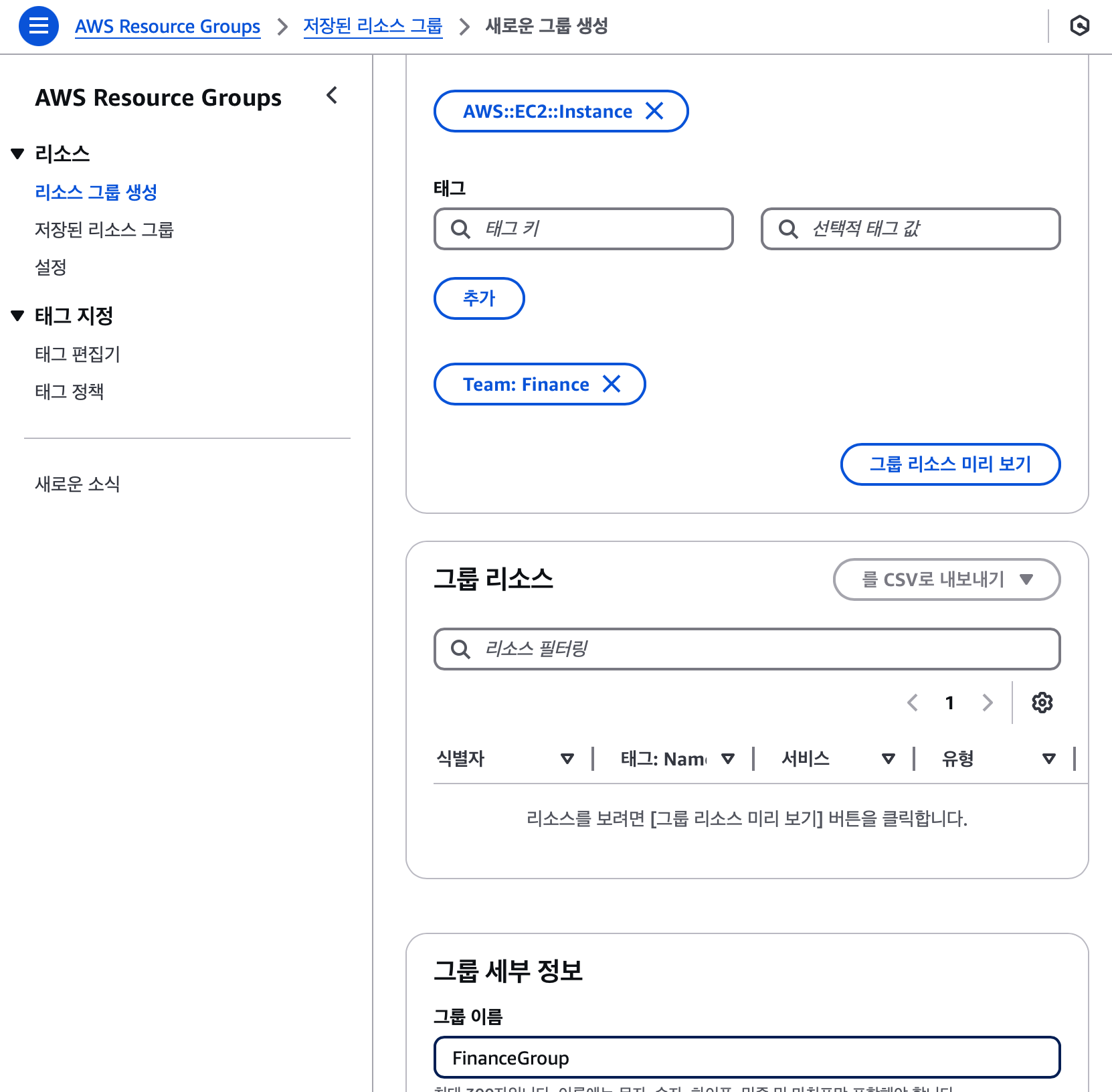Open 태그 편집기 in sidebar
This screenshot has height=1092, width=1112.
point(77,354)
